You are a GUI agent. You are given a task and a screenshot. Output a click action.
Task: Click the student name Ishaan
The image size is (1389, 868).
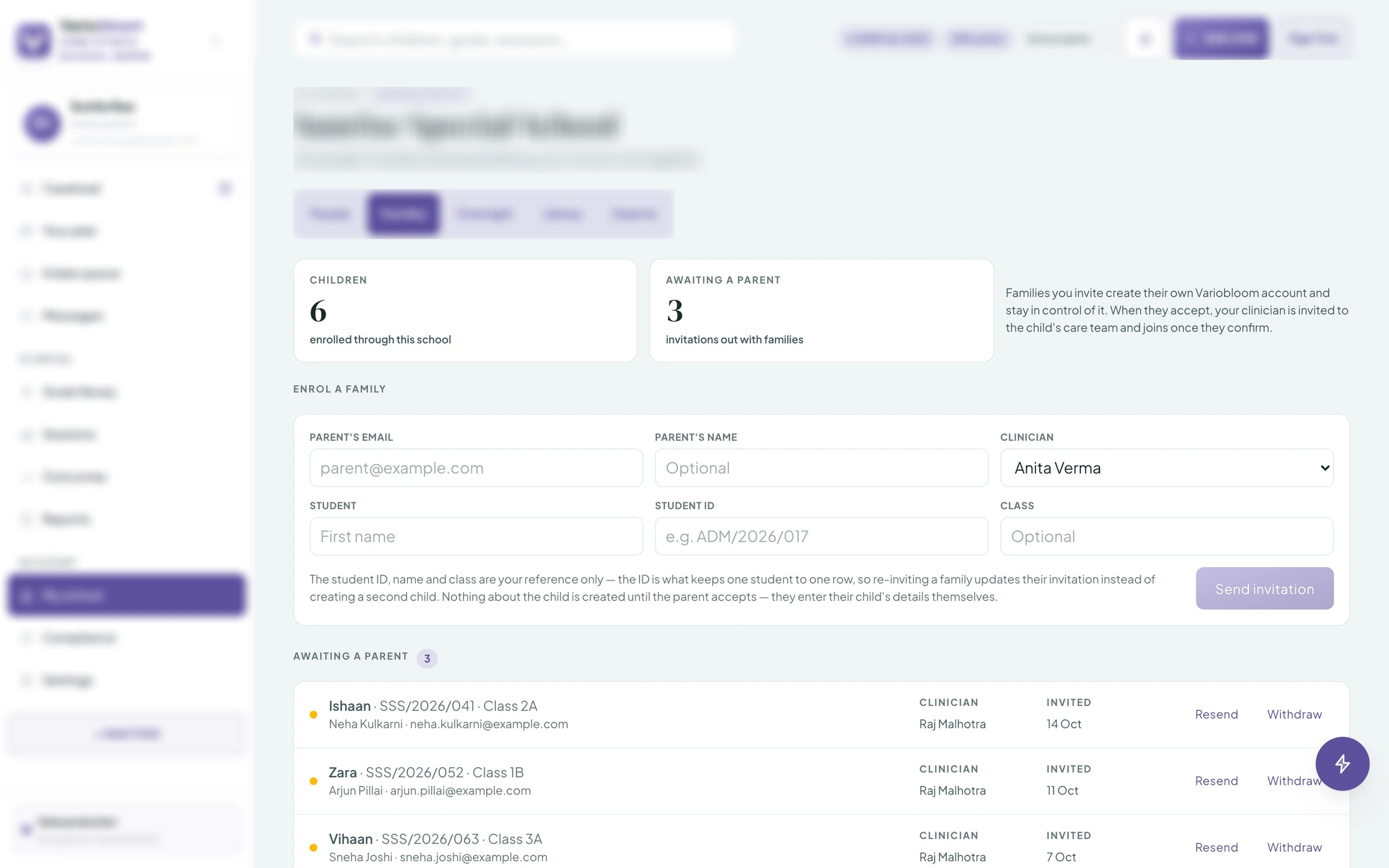click(350, 706)
